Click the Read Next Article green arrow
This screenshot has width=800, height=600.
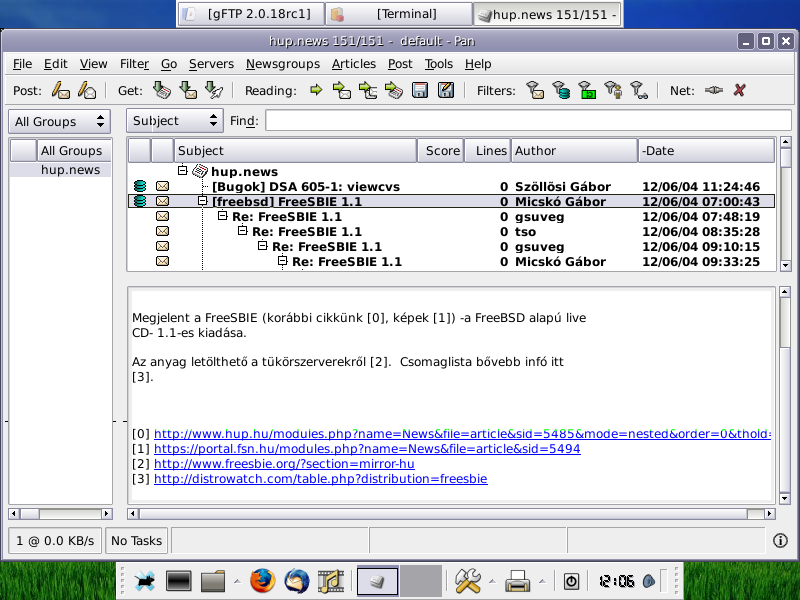[x=316, y=90]
